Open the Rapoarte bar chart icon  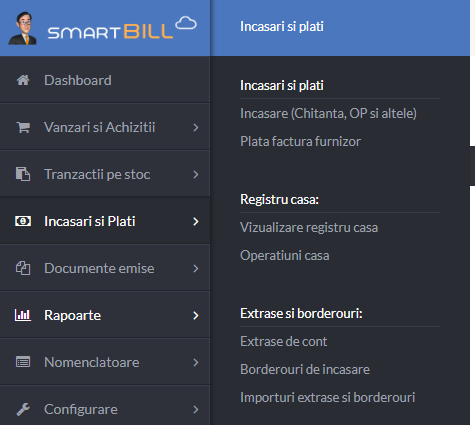(x=23, y=315)
